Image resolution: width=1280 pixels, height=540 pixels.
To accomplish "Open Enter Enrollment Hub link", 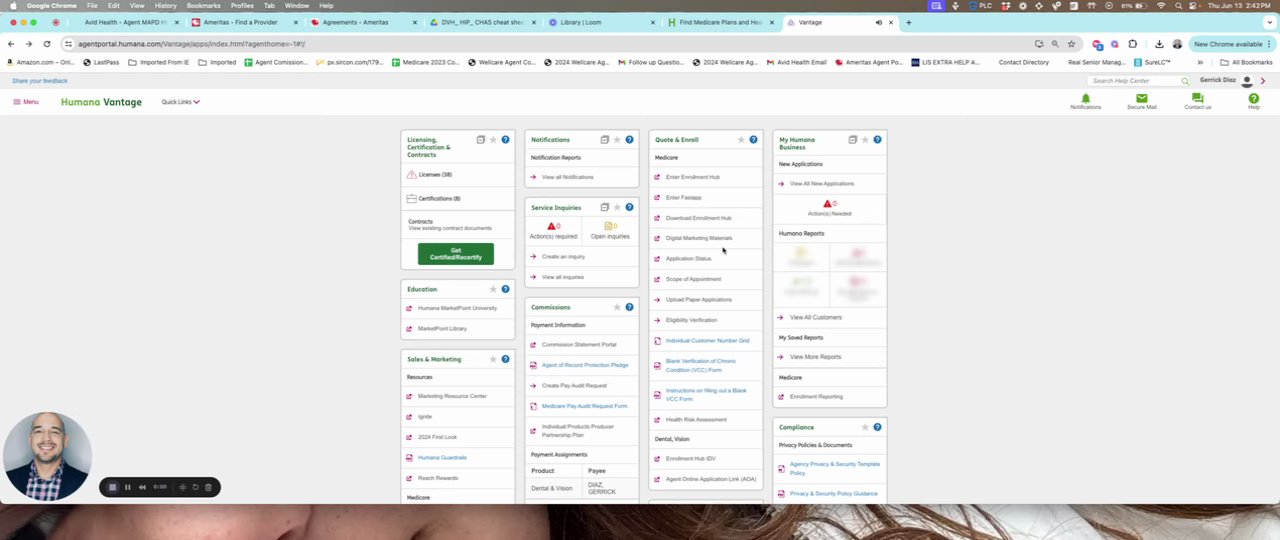I will click(693, 177).
